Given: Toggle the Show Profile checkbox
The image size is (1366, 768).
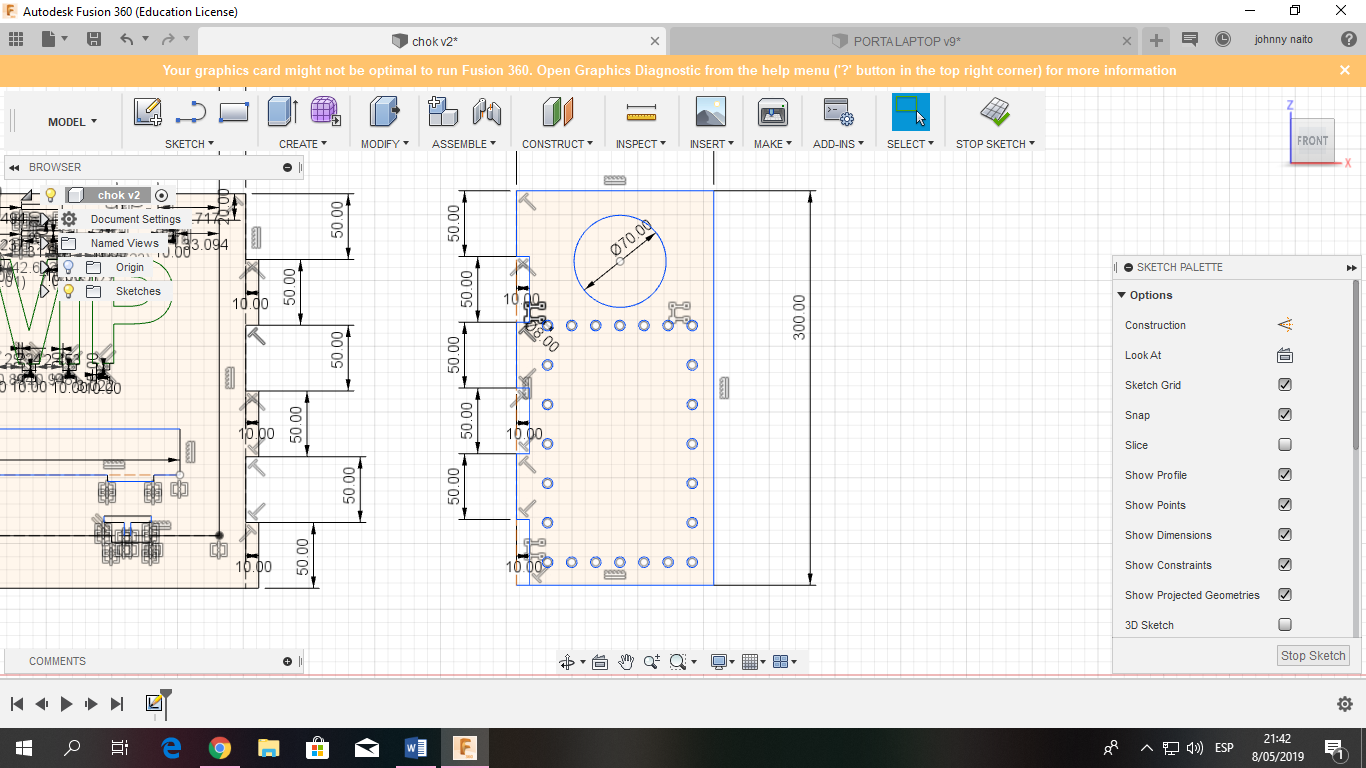Looking at the screenshot, I should (x=1285, y=475).
